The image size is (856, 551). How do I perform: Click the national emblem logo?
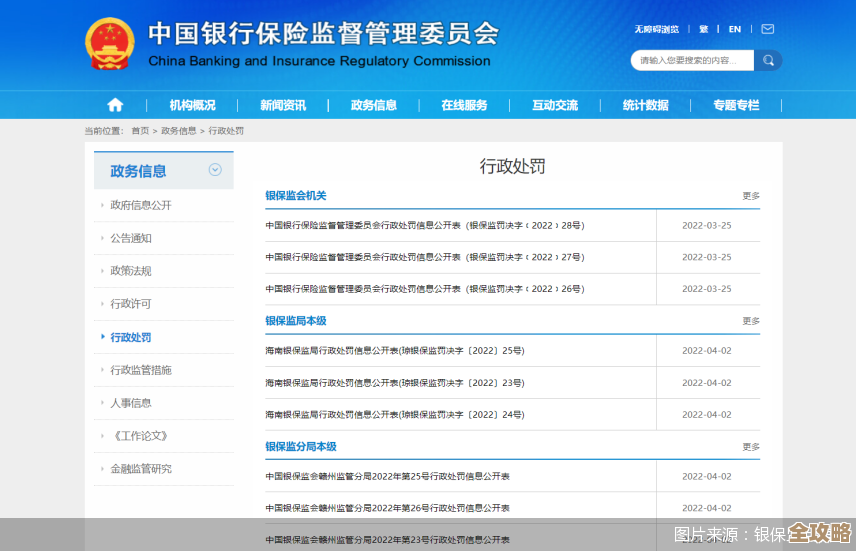coord(110,44)
